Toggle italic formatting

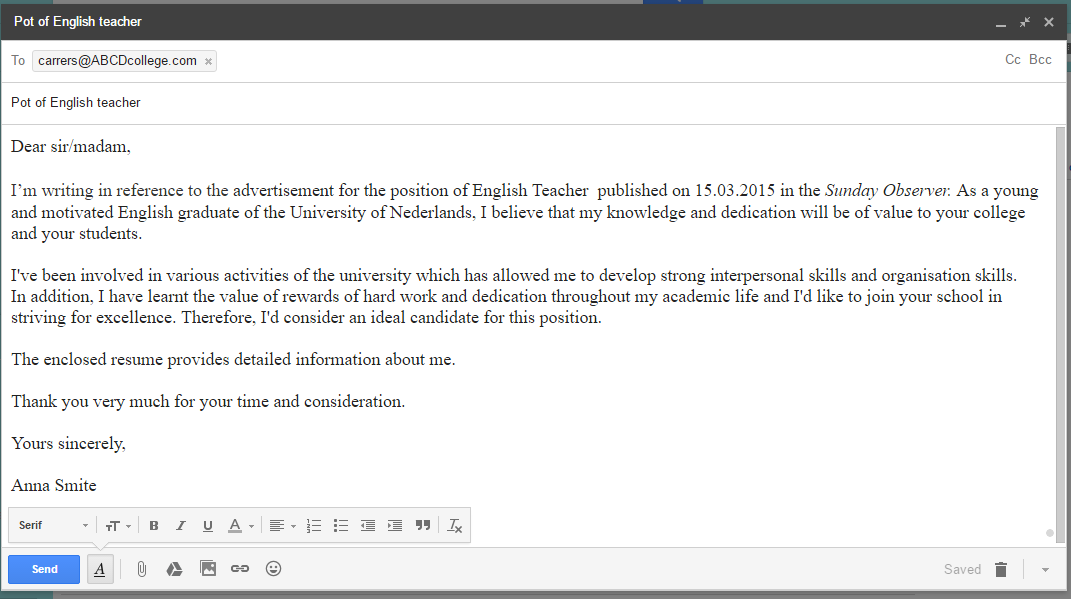coord(181,525)
